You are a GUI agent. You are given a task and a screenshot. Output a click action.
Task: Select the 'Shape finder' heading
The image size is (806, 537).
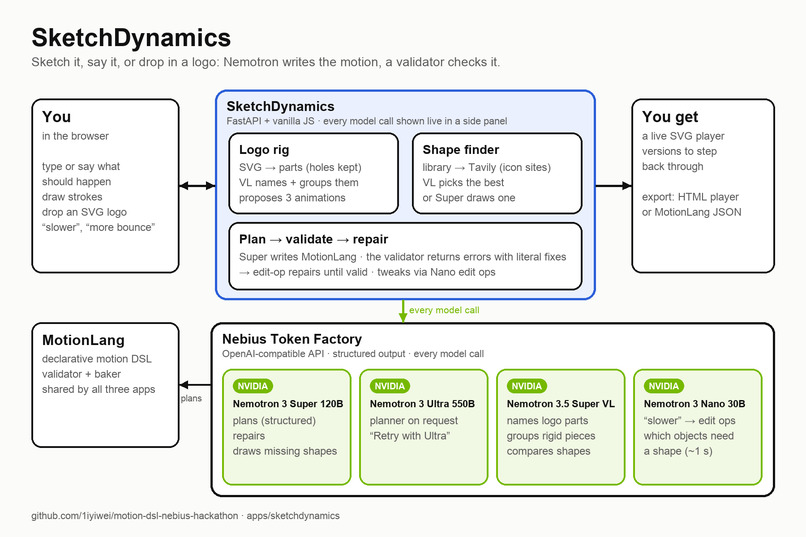[x=461, y=150]
